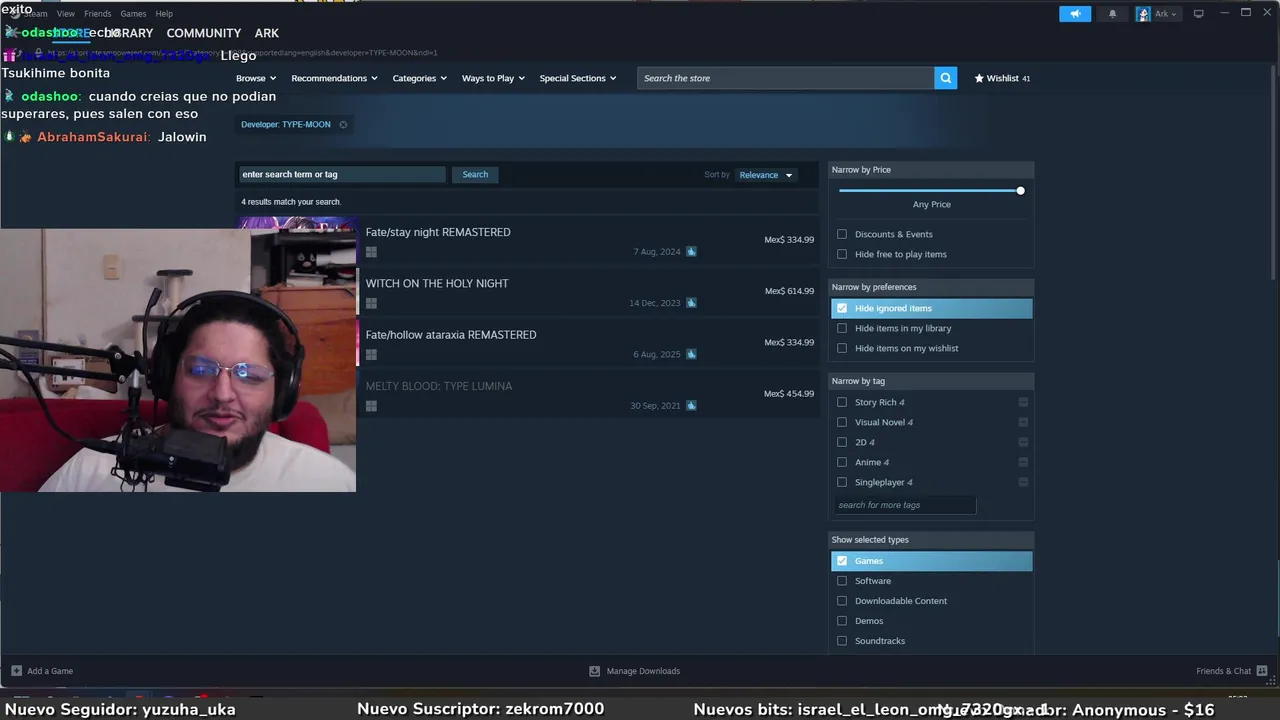Viewport: 1280px width, 720px height.
Task: Click Windows platform icon for Fate/hollow ataraxia REMASTERED
Action: click(x=371, y=354)
